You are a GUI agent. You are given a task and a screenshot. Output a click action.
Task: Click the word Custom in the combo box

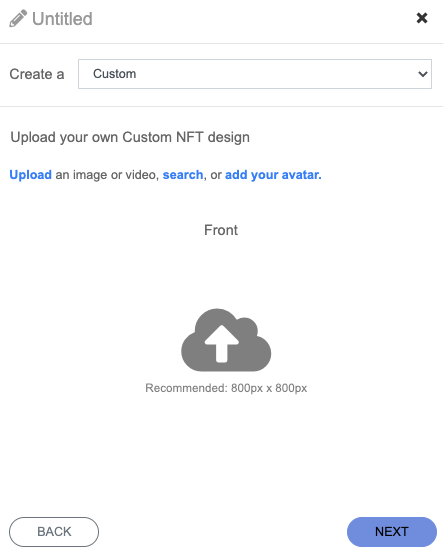(x=114, y=74)
